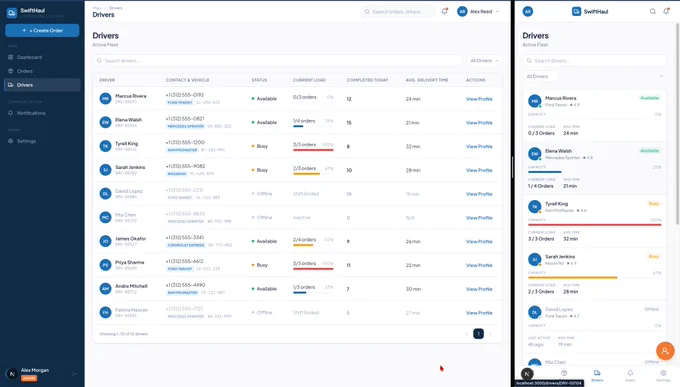Click the round N badge in mobile bottom bar
The height and width of the screenshot is (387, 680).
point(527,374)
